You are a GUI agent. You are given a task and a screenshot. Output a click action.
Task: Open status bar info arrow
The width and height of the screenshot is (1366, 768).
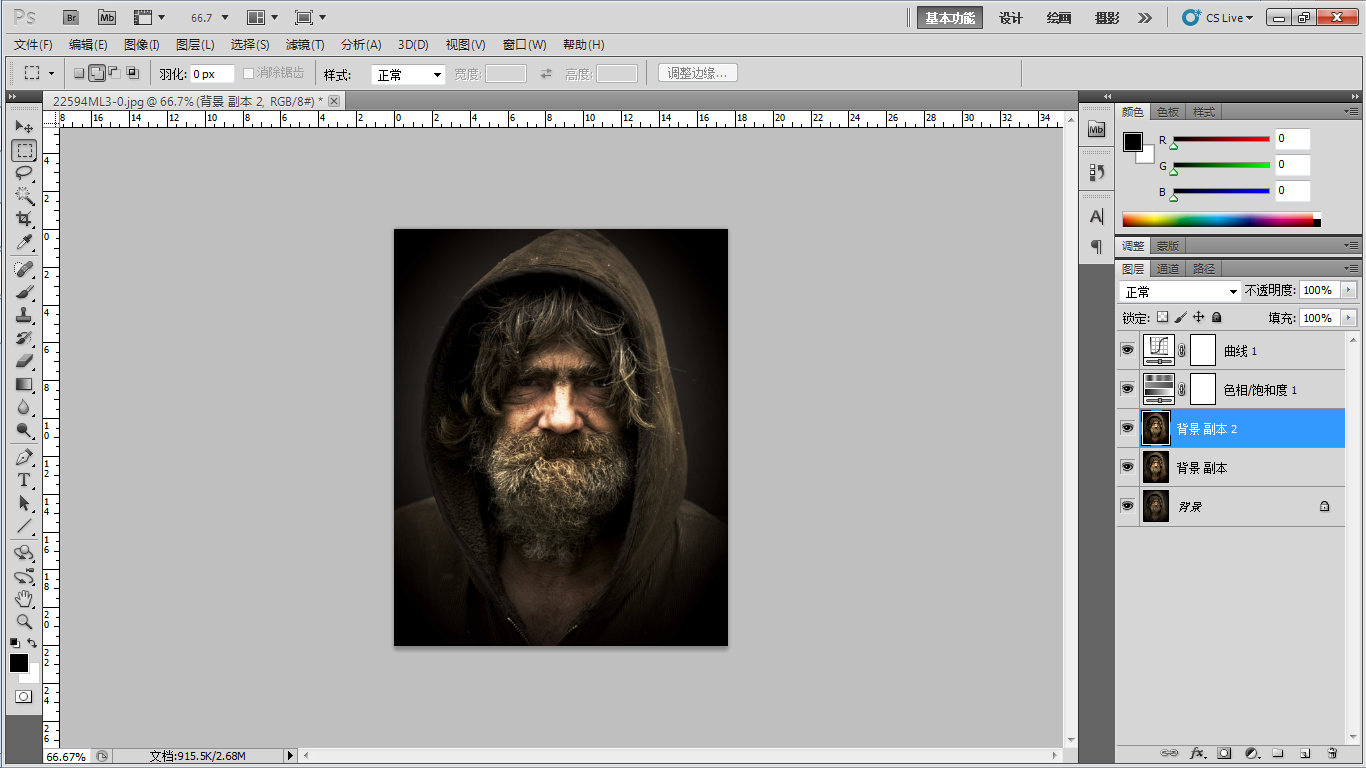pyautogui.click(x=291, y=756)
